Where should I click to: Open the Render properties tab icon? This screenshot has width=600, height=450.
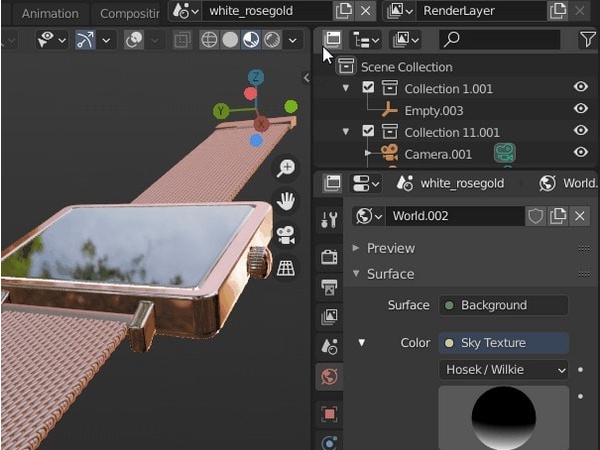click(329, 256)
